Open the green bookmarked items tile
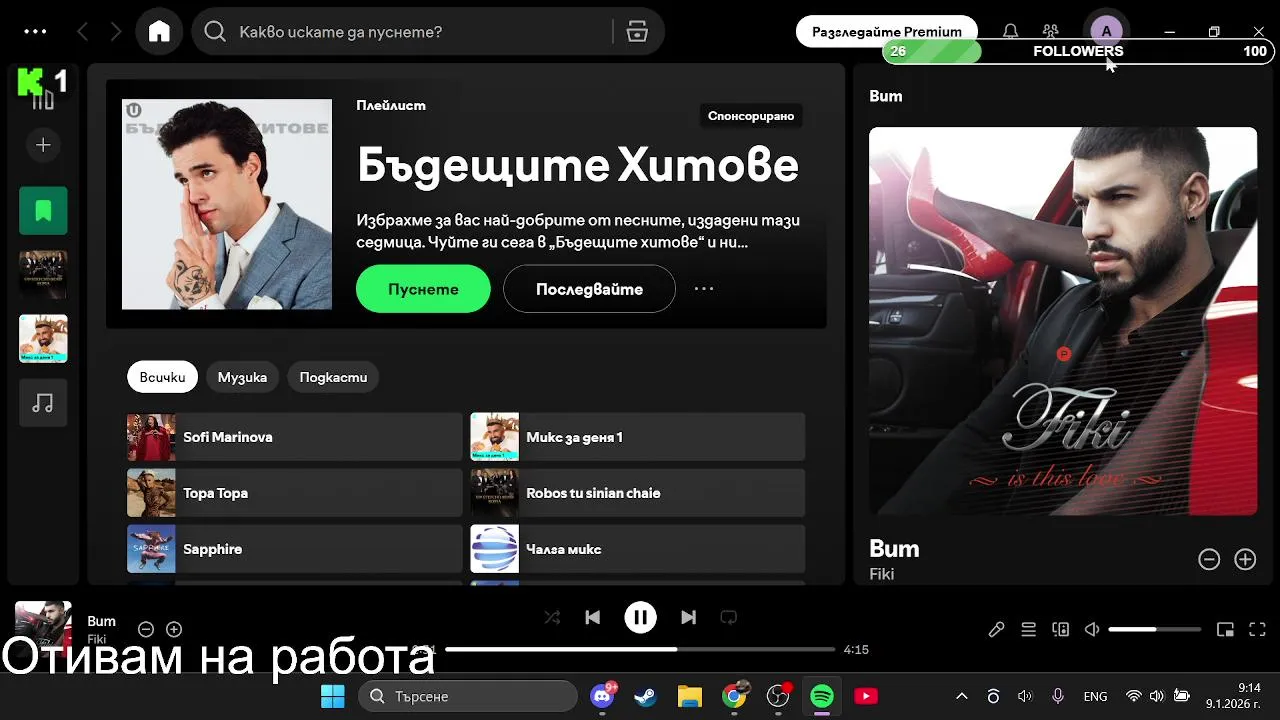 (x=43, y=211)
